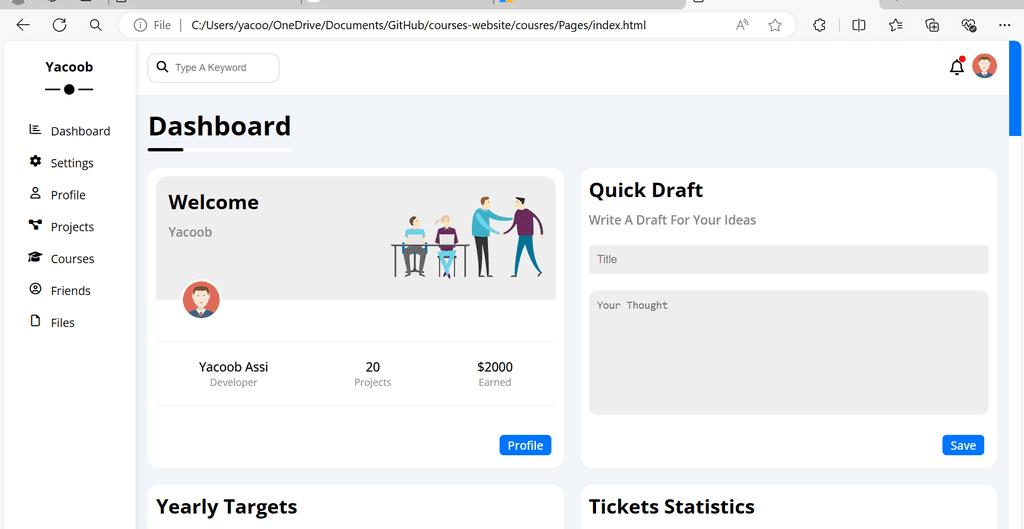Refresh the page with reload icon
Image resolution: width=1024 pixels, height=529 pixels.
click(59, 25)
